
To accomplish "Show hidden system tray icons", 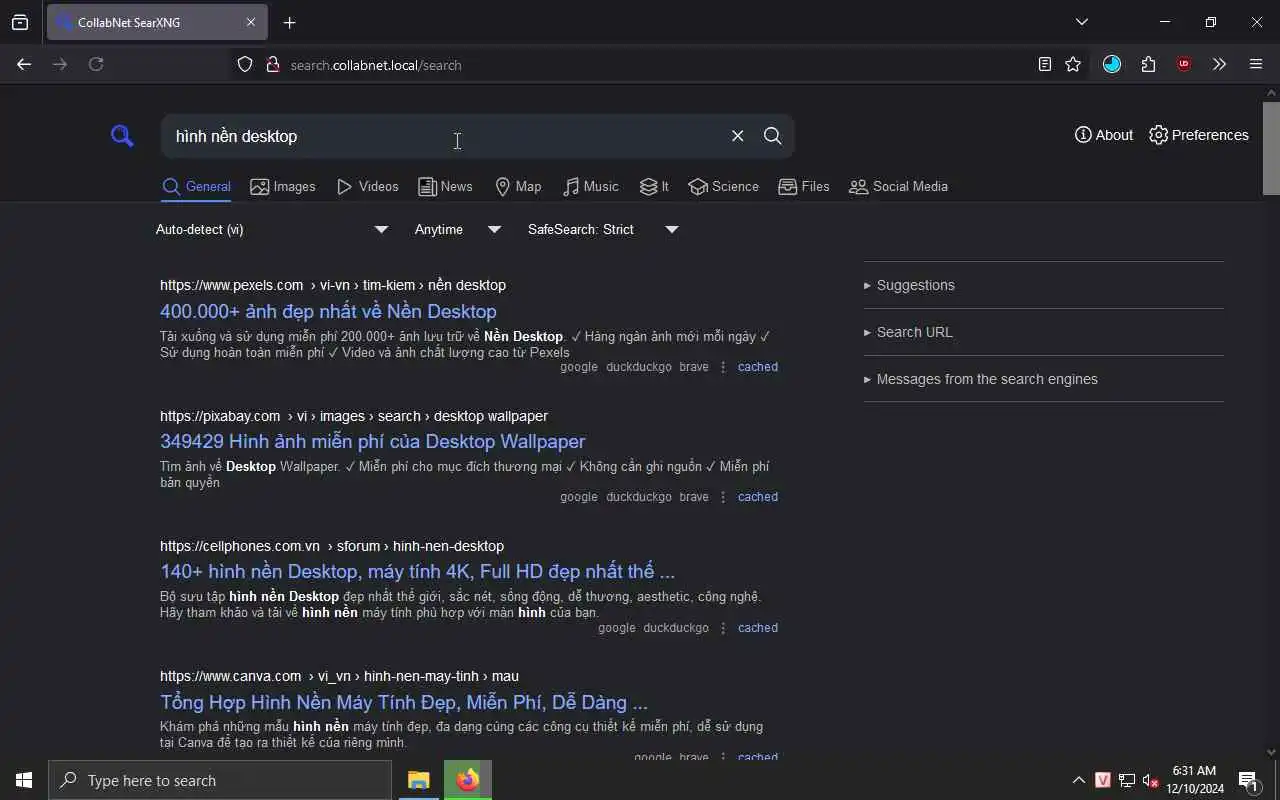I will point(1078,780).
